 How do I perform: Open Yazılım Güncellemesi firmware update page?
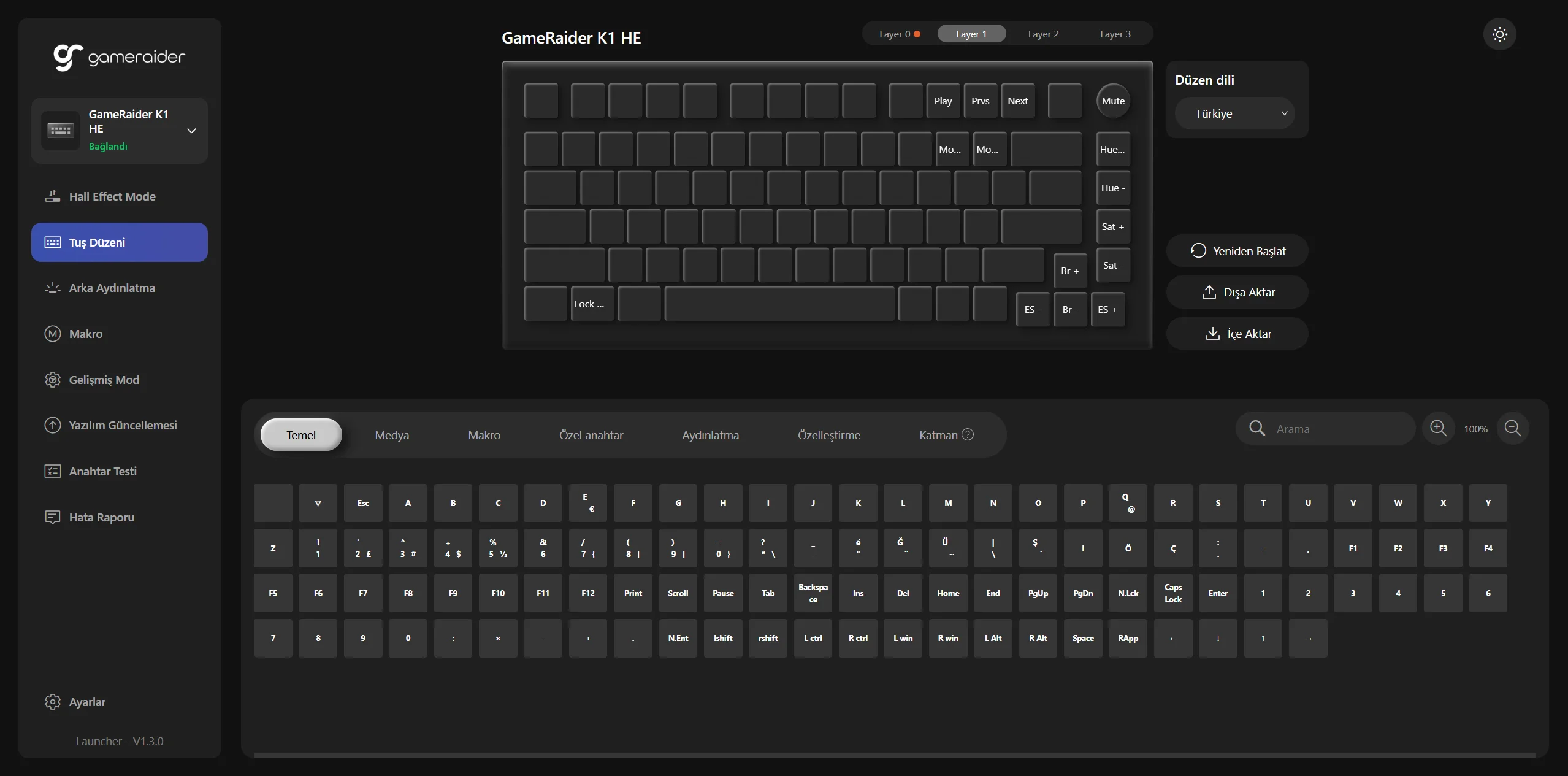point(123,425)
